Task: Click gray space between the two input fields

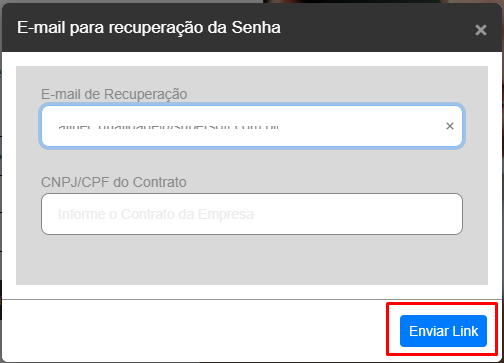Action: click(252, 160)
